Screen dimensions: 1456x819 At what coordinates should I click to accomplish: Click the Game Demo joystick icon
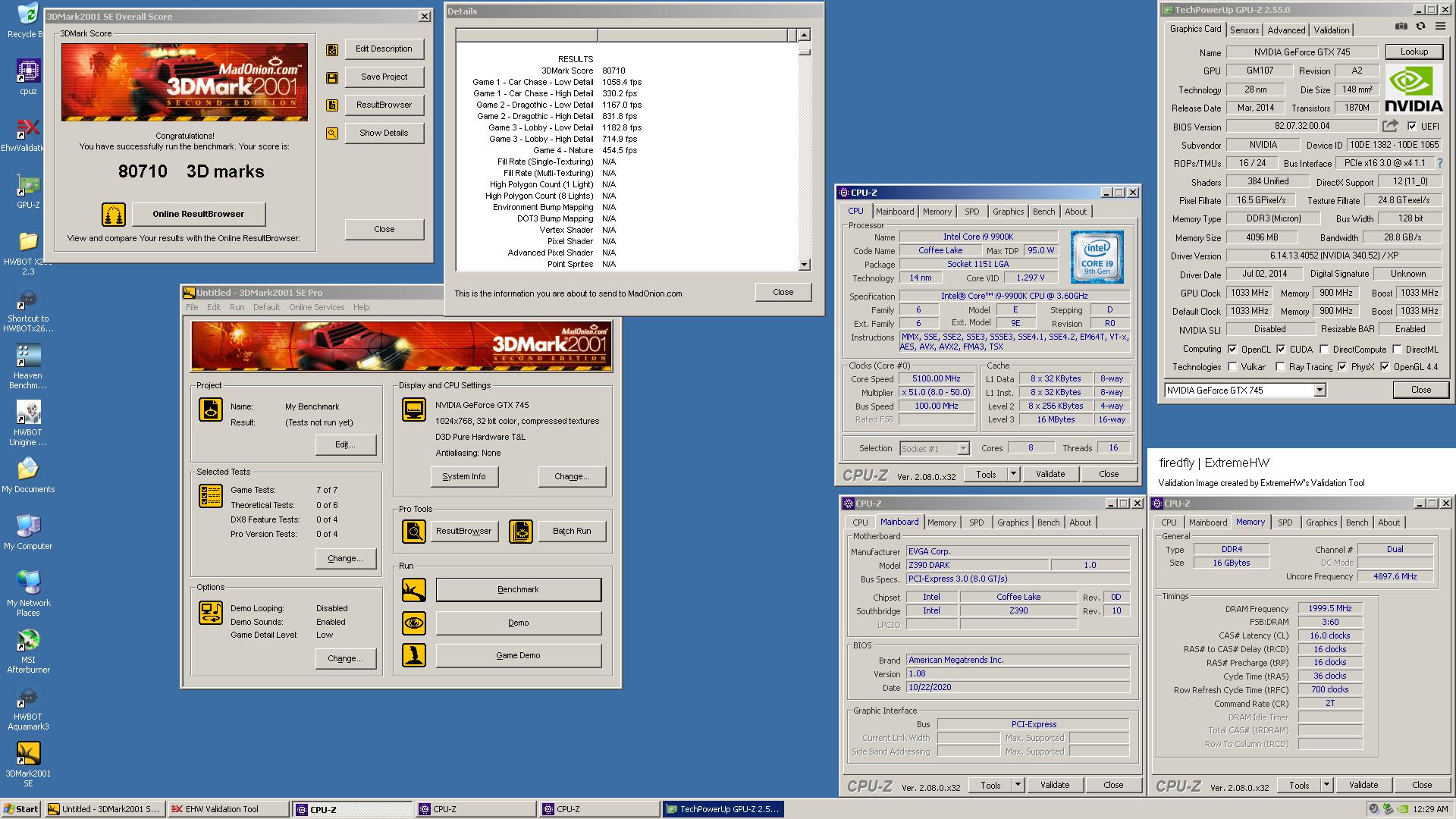[x=414, y=656]
